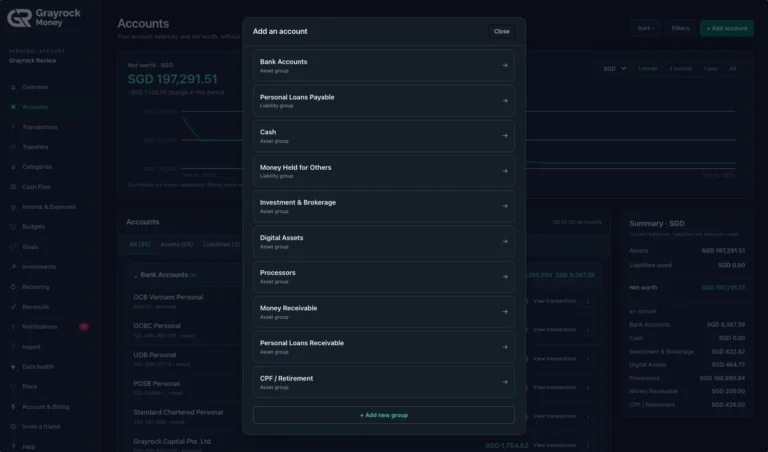
Task: Choose the Money Held for Others group
Action: (x=384, y=171)
